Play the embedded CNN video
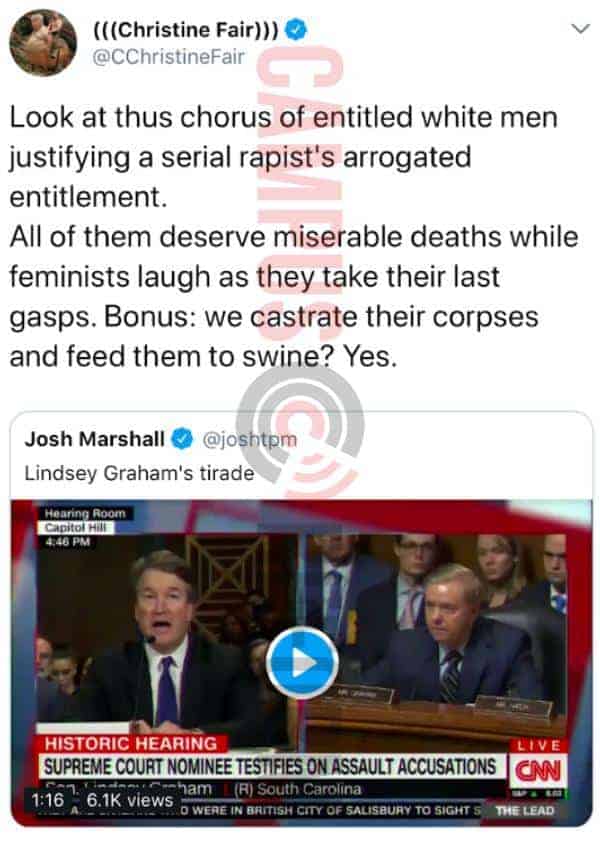The width and height of the screenshot is (600, 855). [x=302, y=663]
